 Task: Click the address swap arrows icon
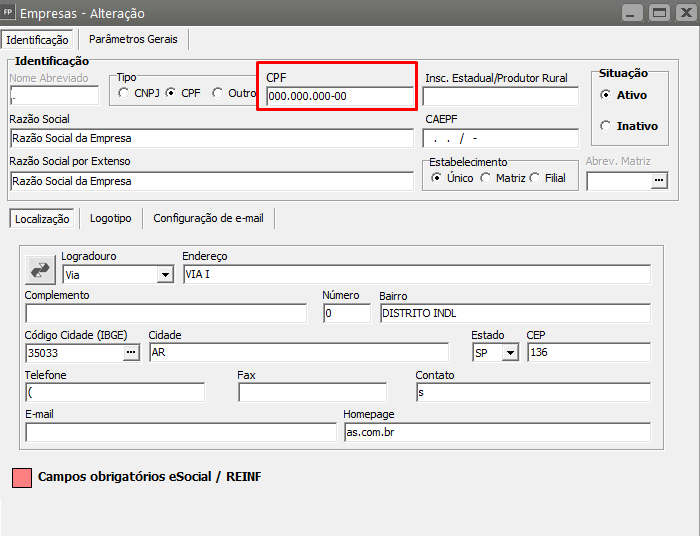[41, 268]
